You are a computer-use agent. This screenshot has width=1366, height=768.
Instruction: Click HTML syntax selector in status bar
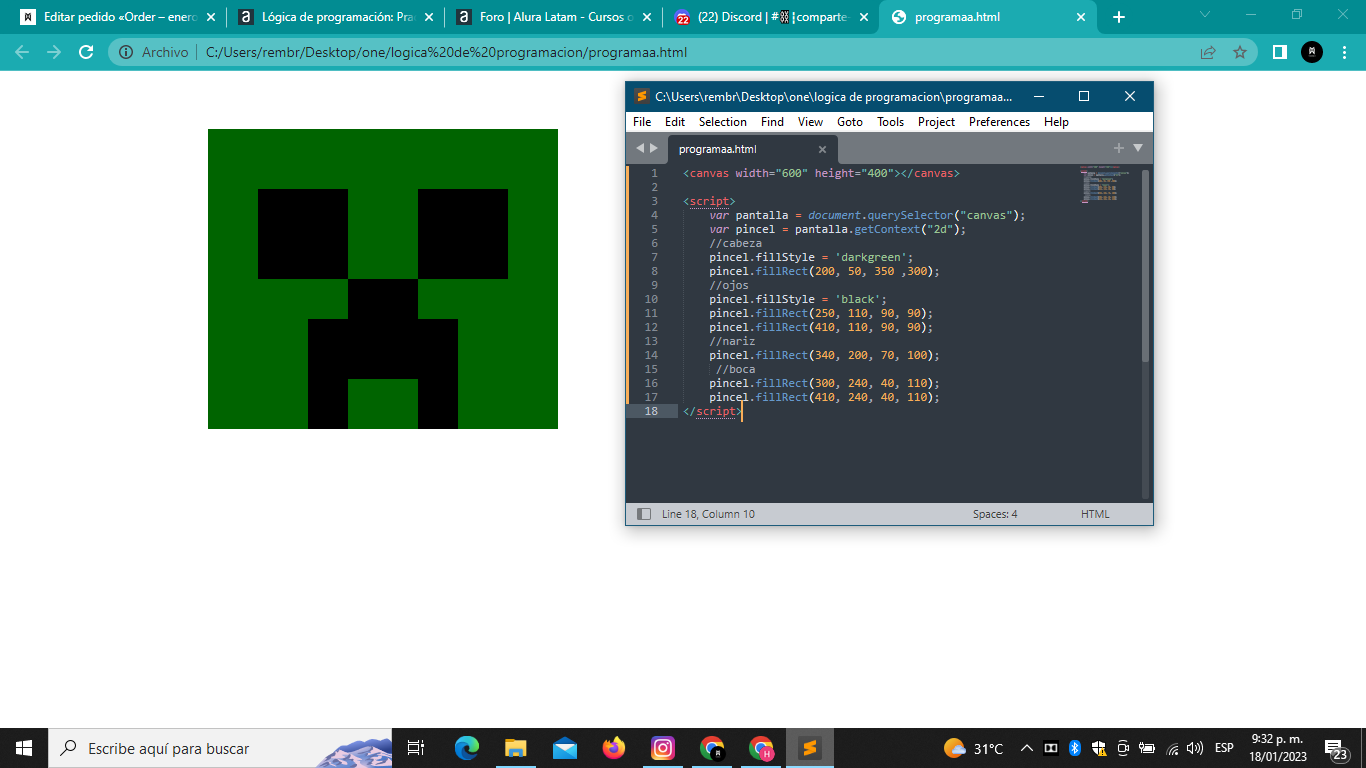click(x=1095, y=514)
